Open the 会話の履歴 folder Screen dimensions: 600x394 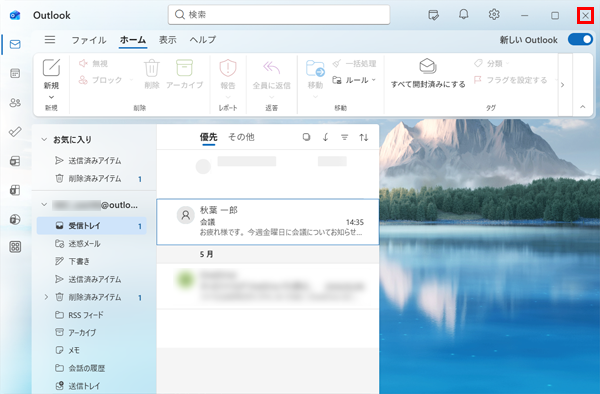pos(92,368)
